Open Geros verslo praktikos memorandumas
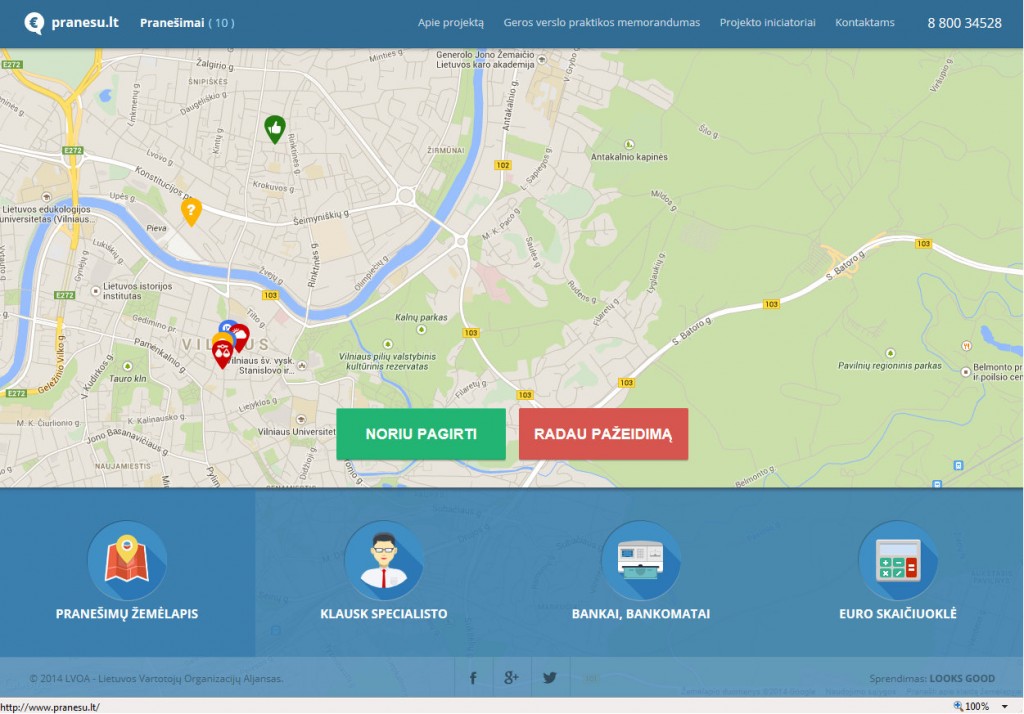 (601, 23)
